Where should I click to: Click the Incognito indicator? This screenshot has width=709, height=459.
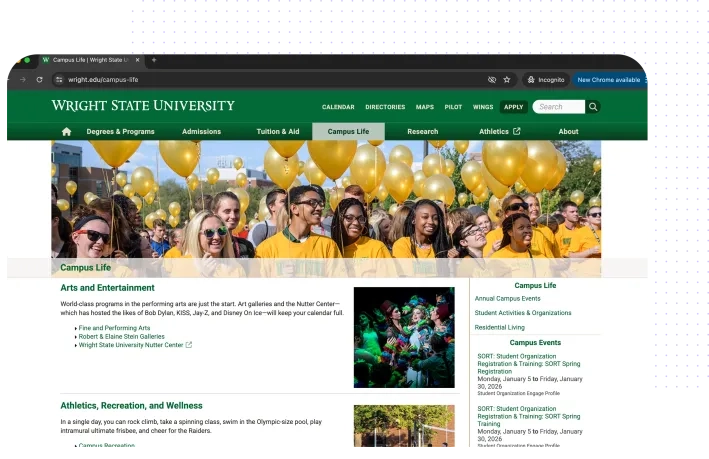(x=546, y=80)
